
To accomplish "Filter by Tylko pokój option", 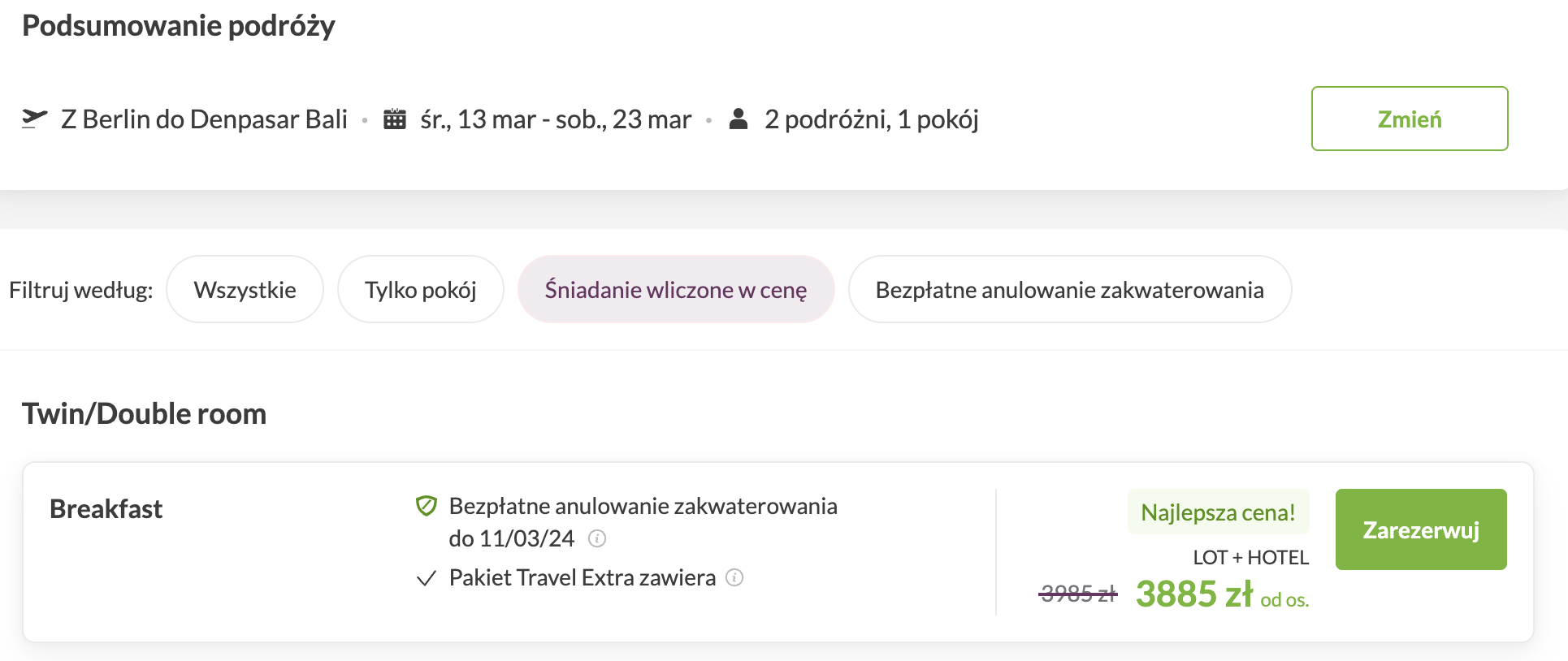I will click(x=420, y=290).
